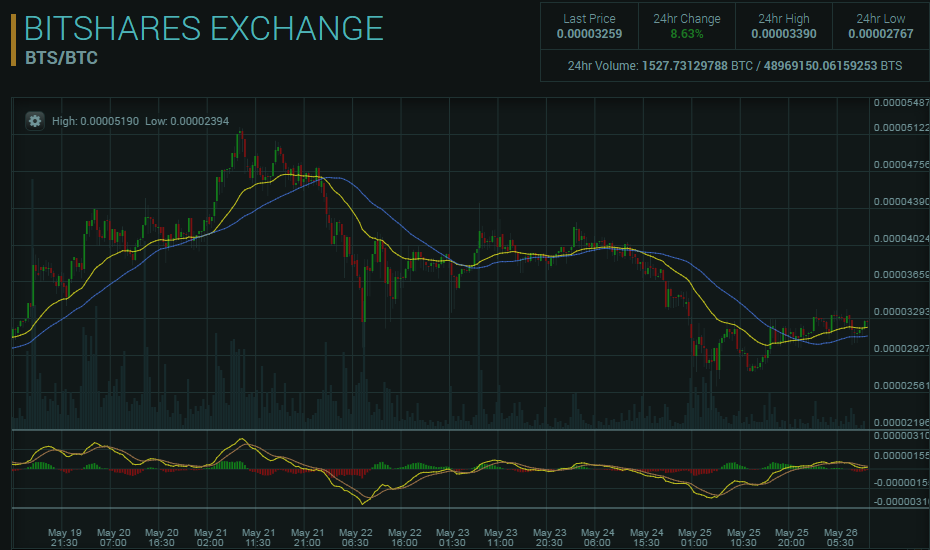Click price axis label 0.00004024
Image resolution: width=930 pixels, height=550 pixels.
(x=902, y=239)
